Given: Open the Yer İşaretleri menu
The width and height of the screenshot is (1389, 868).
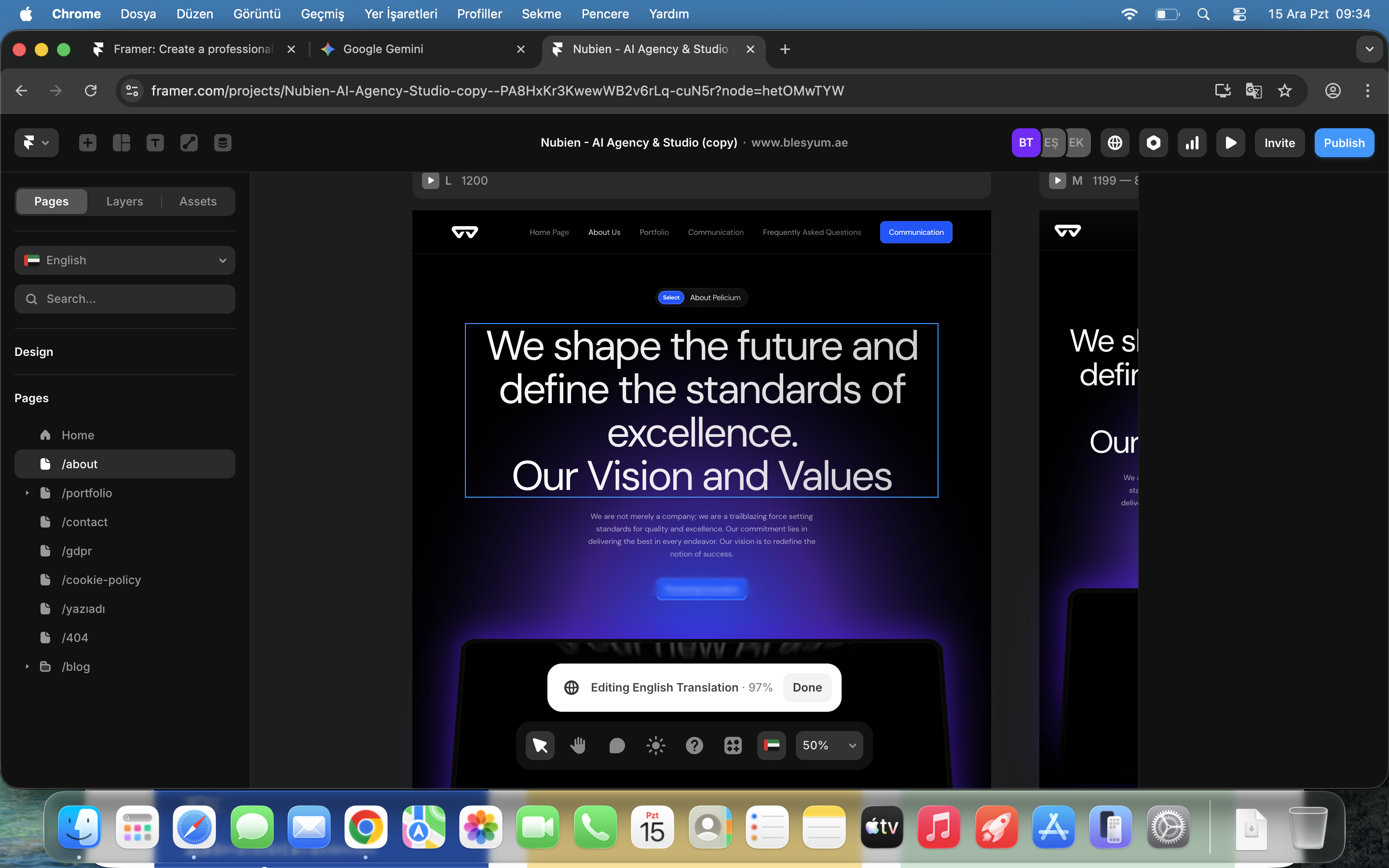Looking at the screenshot, I should [x=401, y=14].
